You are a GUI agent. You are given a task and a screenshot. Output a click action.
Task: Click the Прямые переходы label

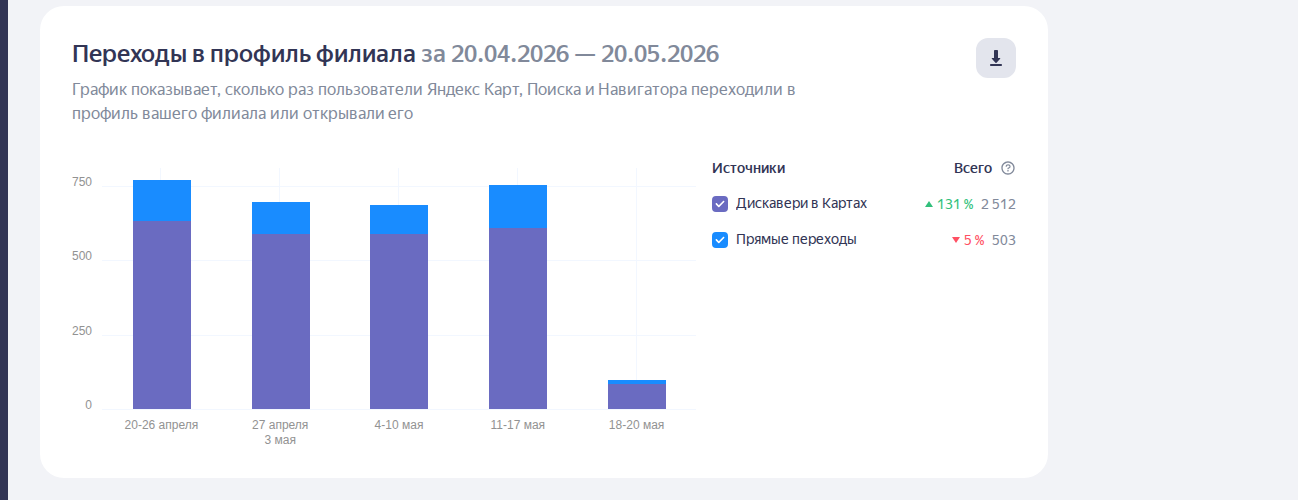coord(796,239)
